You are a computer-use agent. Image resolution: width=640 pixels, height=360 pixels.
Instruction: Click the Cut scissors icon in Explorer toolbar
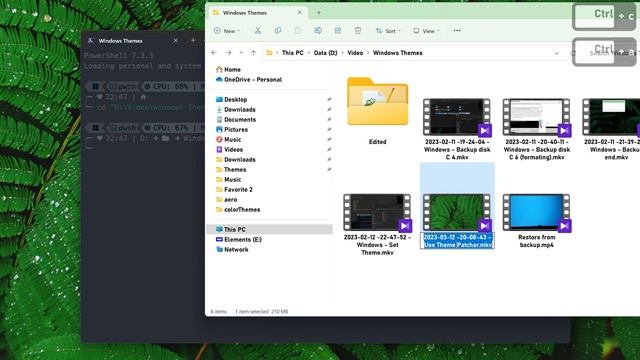(x=258, y=31)
